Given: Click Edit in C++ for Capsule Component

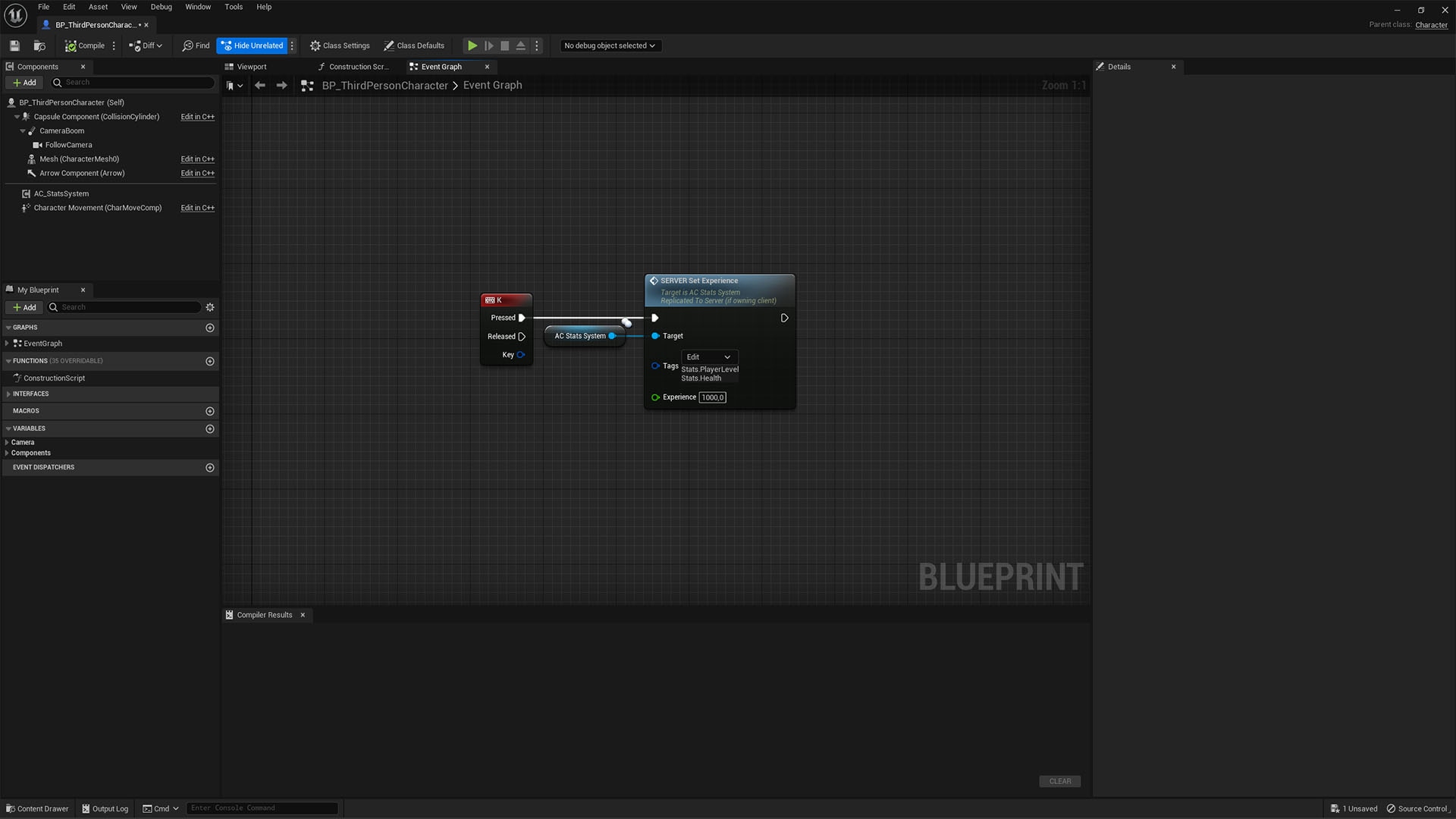Looking at the screenshot, I should point(197,117).
